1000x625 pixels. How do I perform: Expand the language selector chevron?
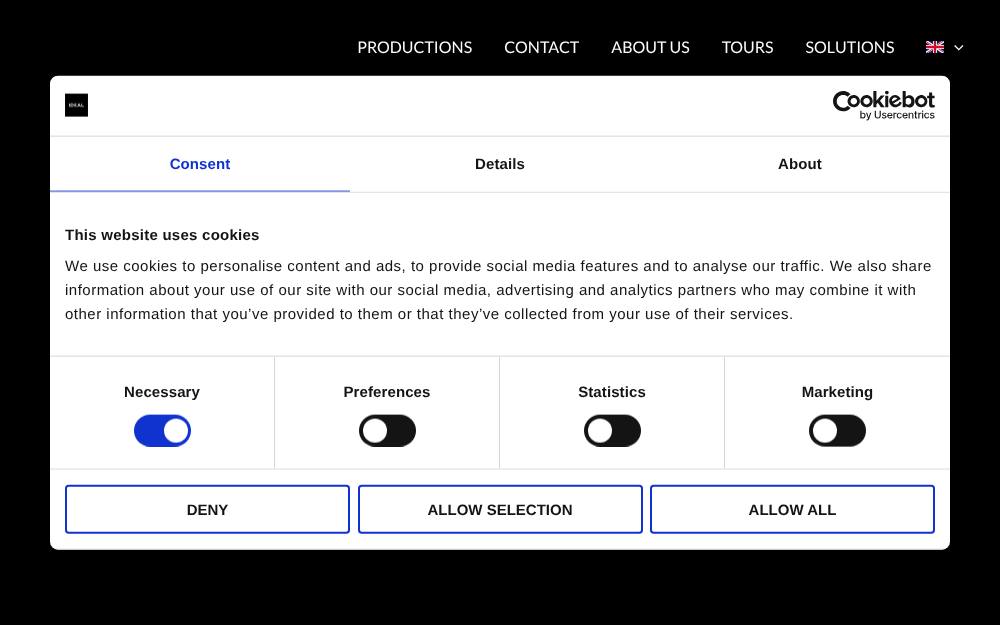coord(958,48)
